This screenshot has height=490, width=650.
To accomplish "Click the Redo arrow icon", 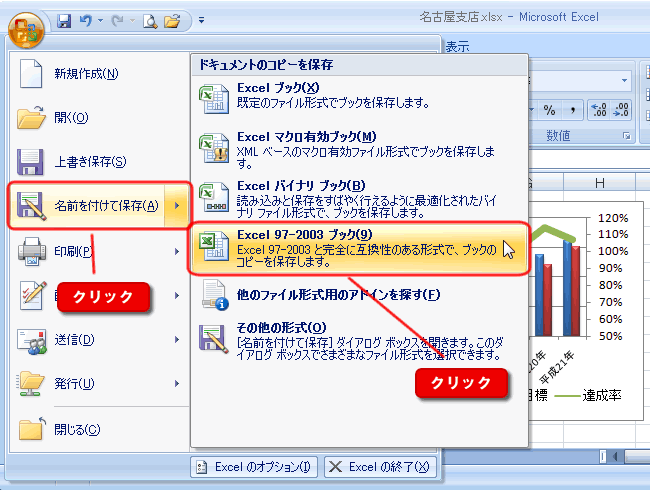I will [118, 20].
